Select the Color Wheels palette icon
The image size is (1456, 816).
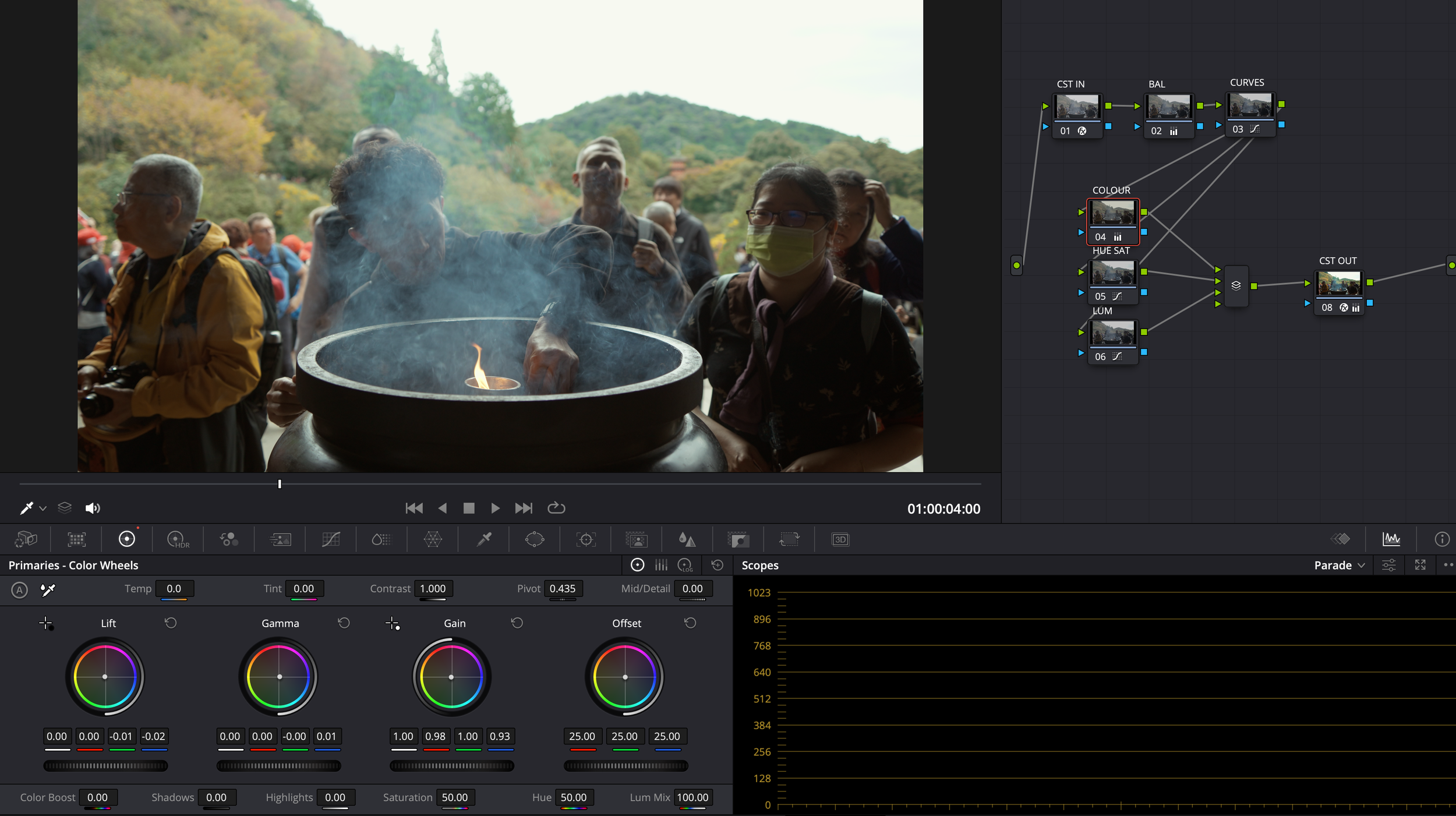point(127,539)
